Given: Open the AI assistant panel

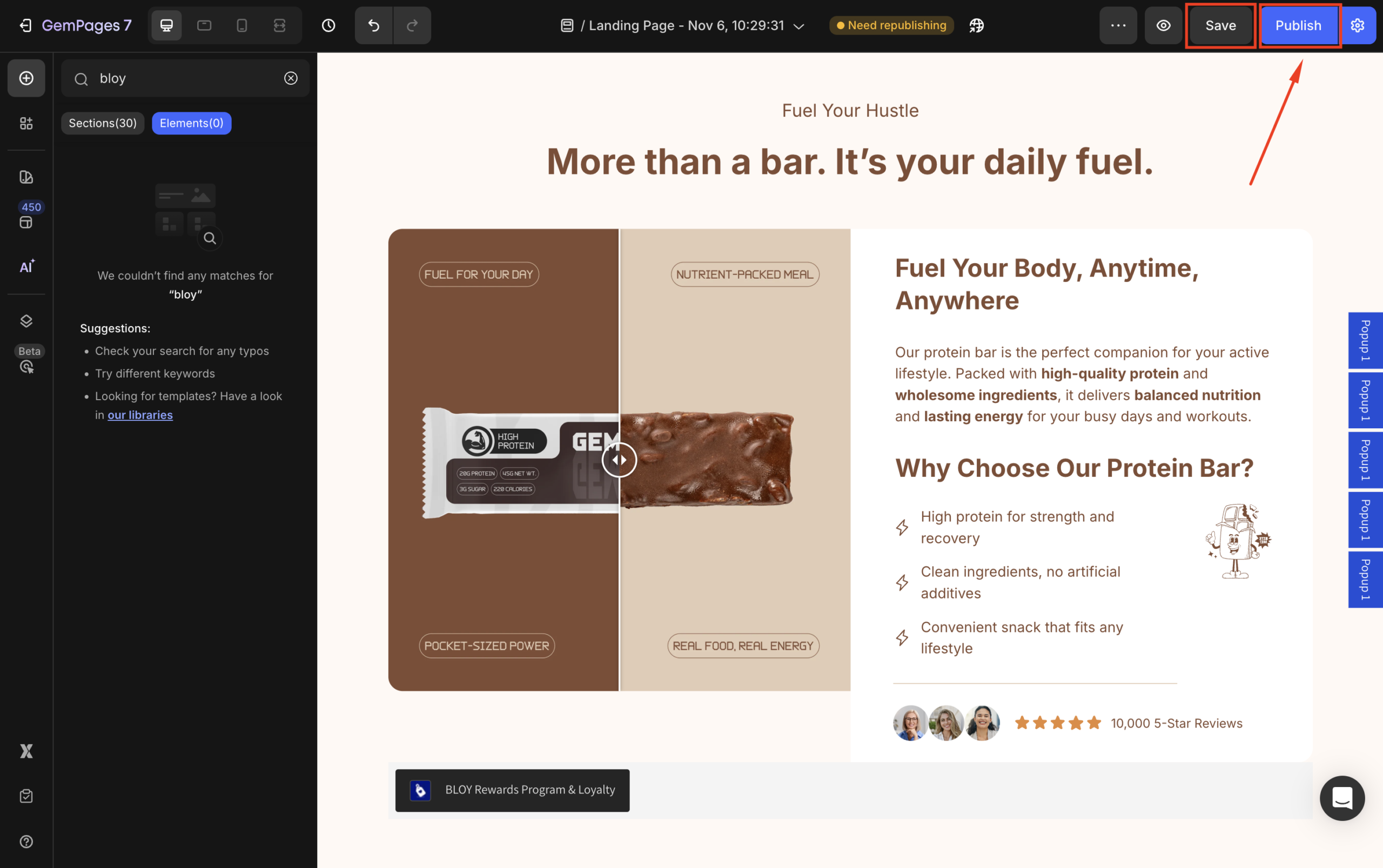Looking at the screenshot, I should click(26, 266).
